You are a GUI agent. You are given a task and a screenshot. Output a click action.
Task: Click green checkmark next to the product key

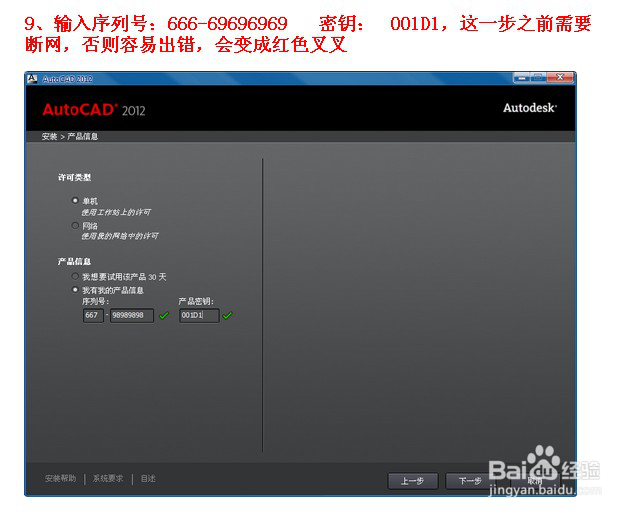tap(228, 316)
